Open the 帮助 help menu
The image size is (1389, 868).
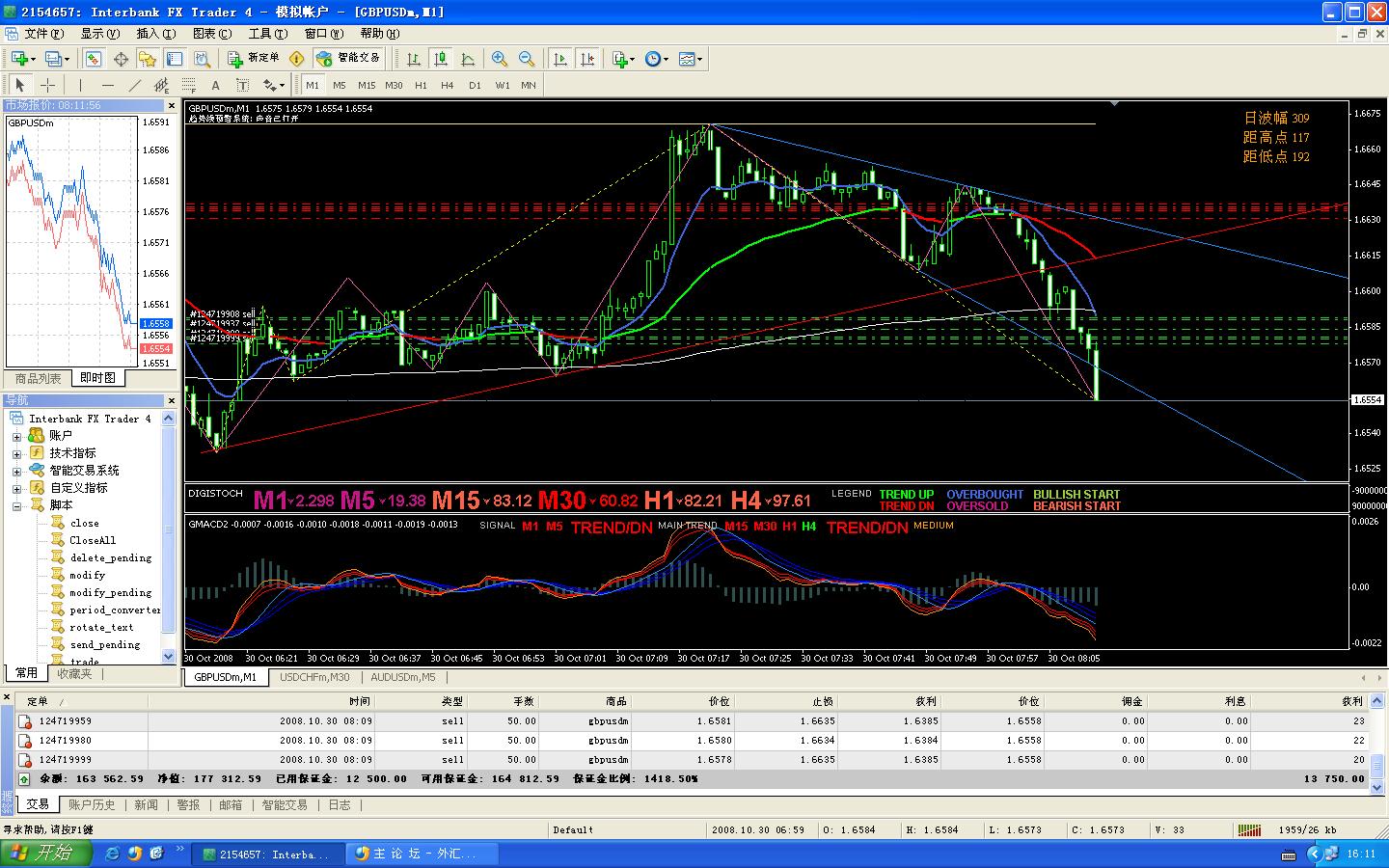(x=379, y=34)
